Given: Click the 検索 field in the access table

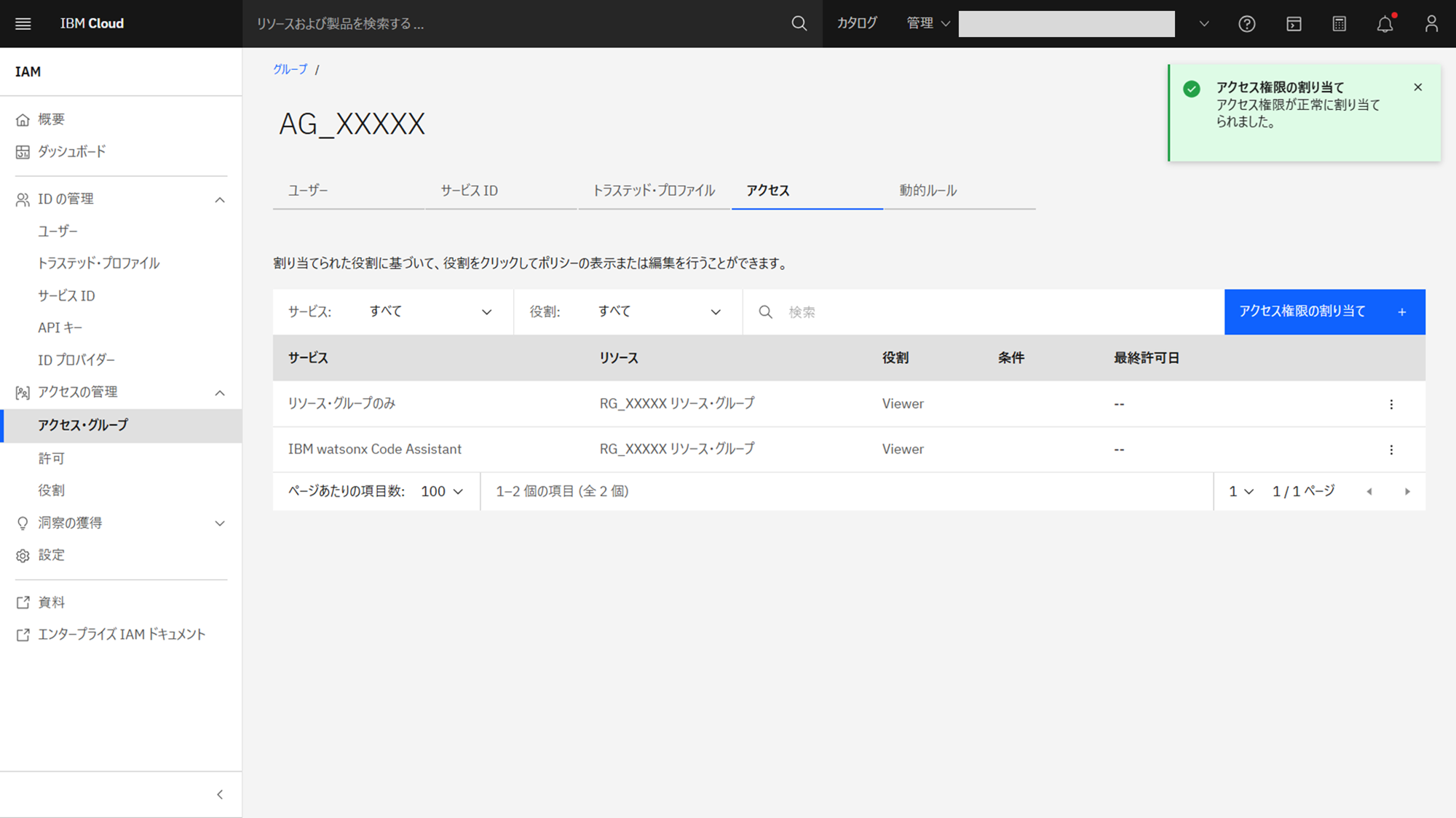Looking at the screenshot, I should pos(983,311).
